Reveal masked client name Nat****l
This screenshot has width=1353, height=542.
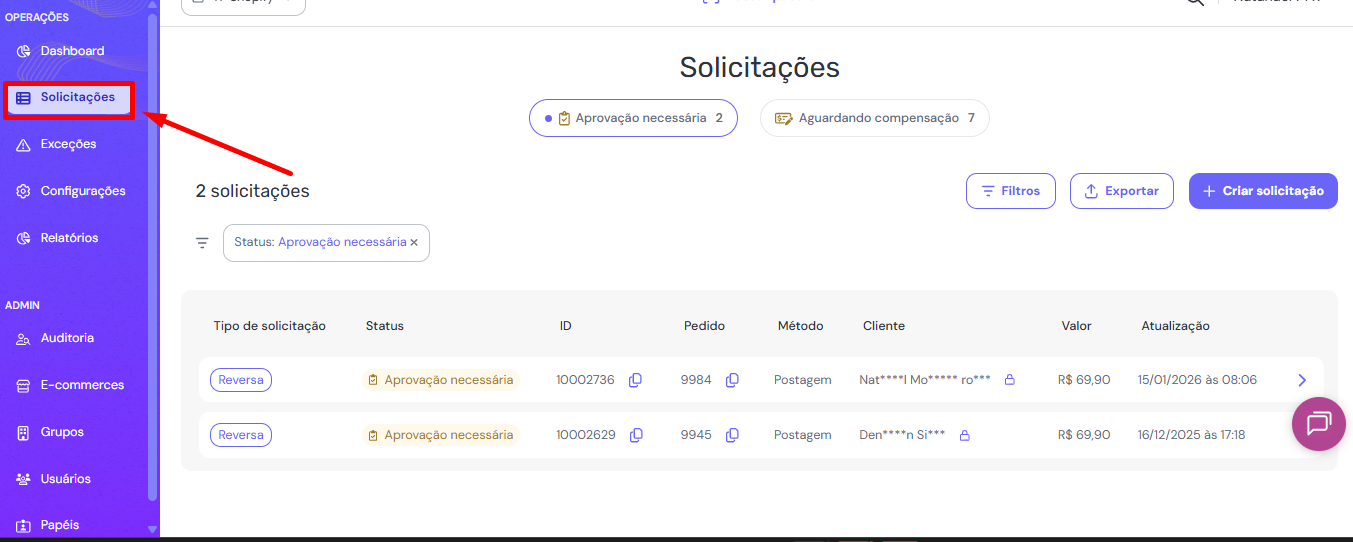1009,380
